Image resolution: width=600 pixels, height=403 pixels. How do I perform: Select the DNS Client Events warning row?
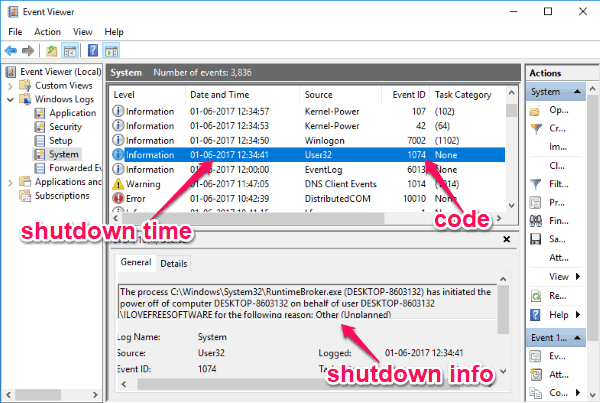pos(308,184)
